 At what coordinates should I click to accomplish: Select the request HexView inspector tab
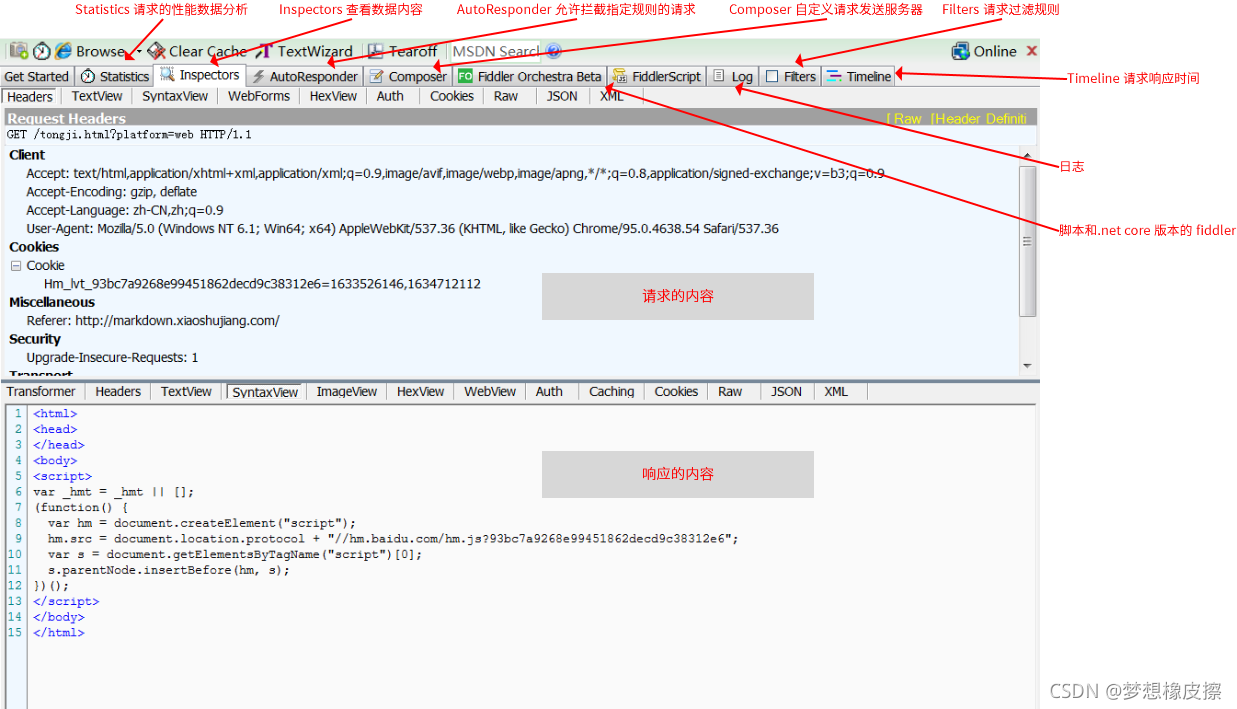point(333,96)
